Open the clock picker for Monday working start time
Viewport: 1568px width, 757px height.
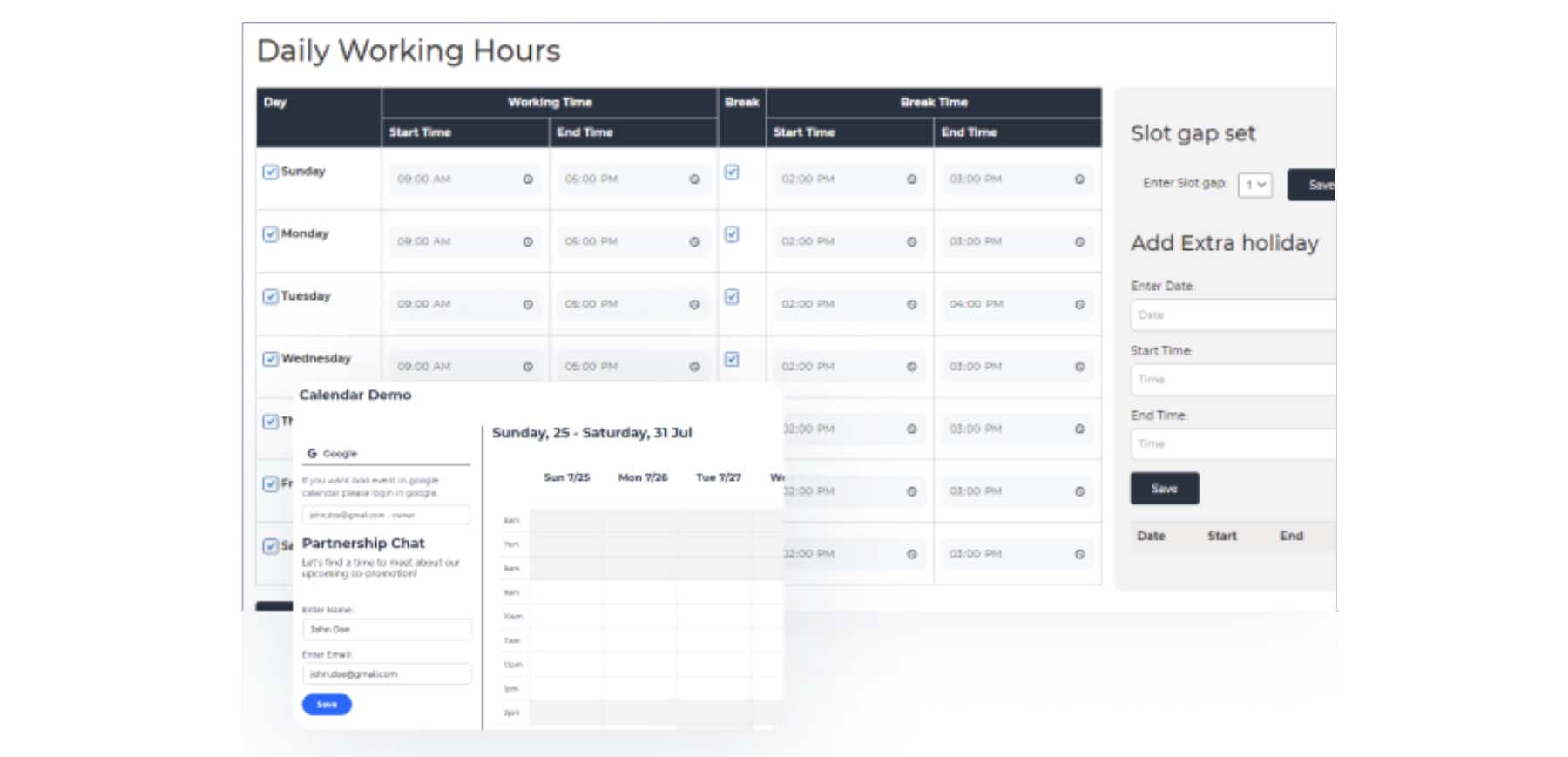pyautogui.click(x=528, y=242)
